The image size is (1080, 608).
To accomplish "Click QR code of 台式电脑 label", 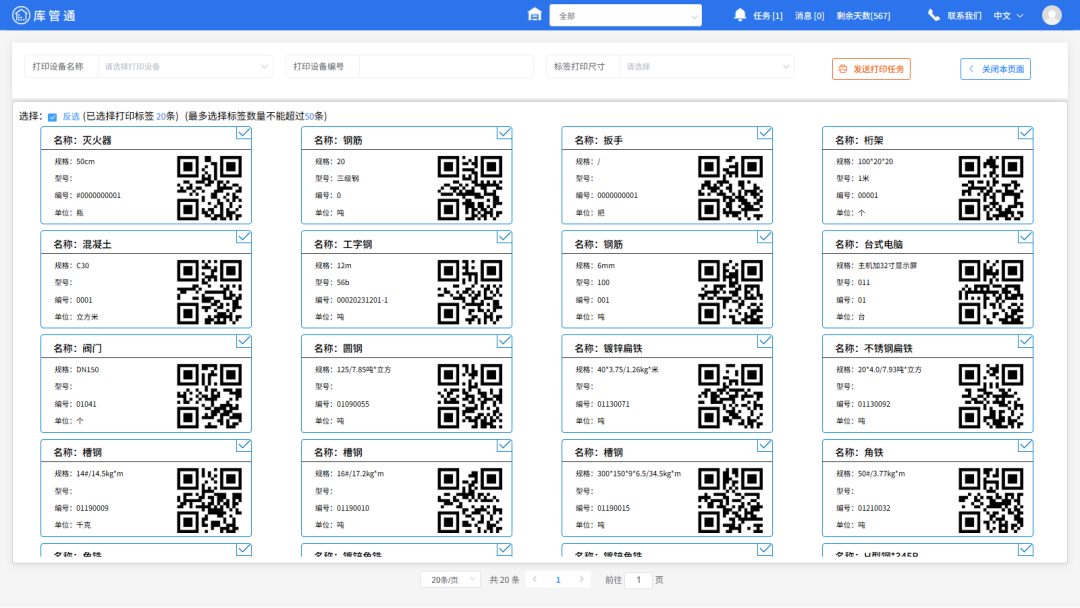I will click(x=991, y=292).
